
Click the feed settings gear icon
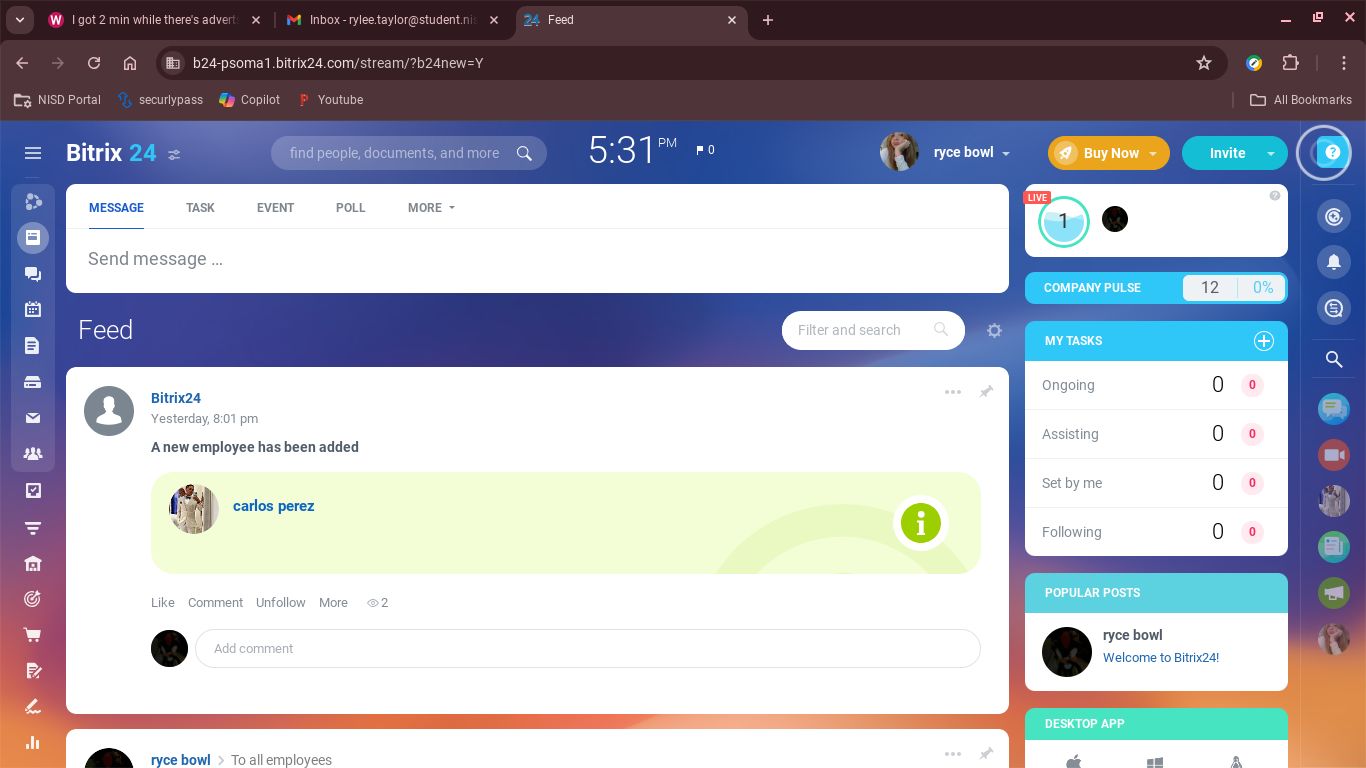tap(994, 330)
